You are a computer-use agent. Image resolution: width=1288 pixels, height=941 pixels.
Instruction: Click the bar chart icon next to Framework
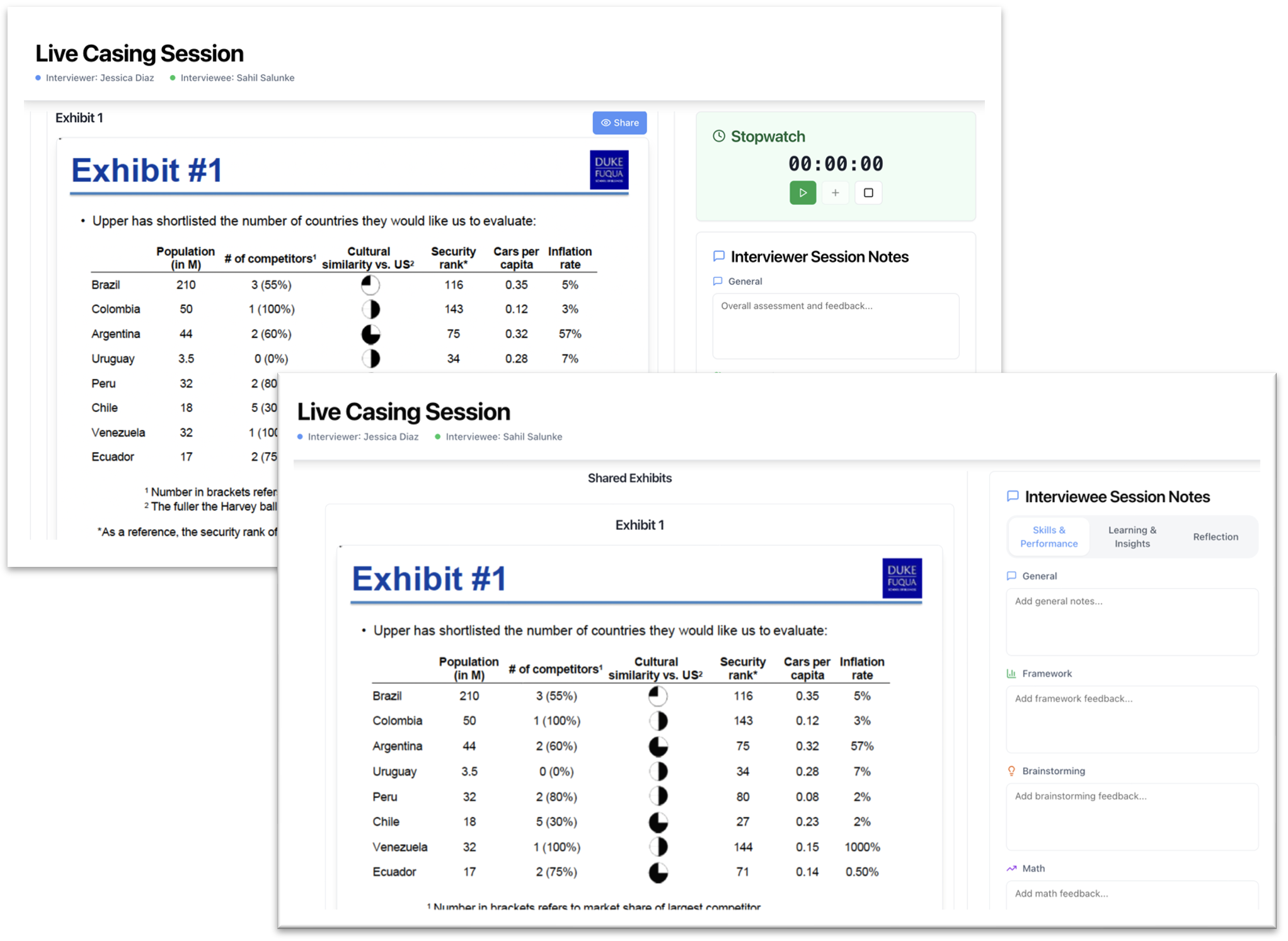pyautogui.click(x=1012, y=673)
